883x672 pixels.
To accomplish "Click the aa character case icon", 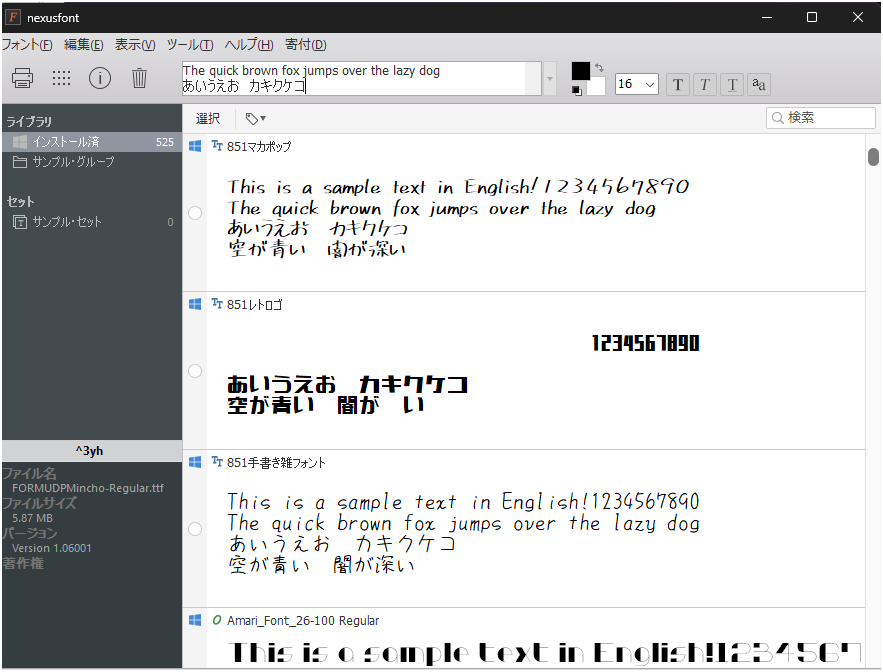I will (758, 84).
